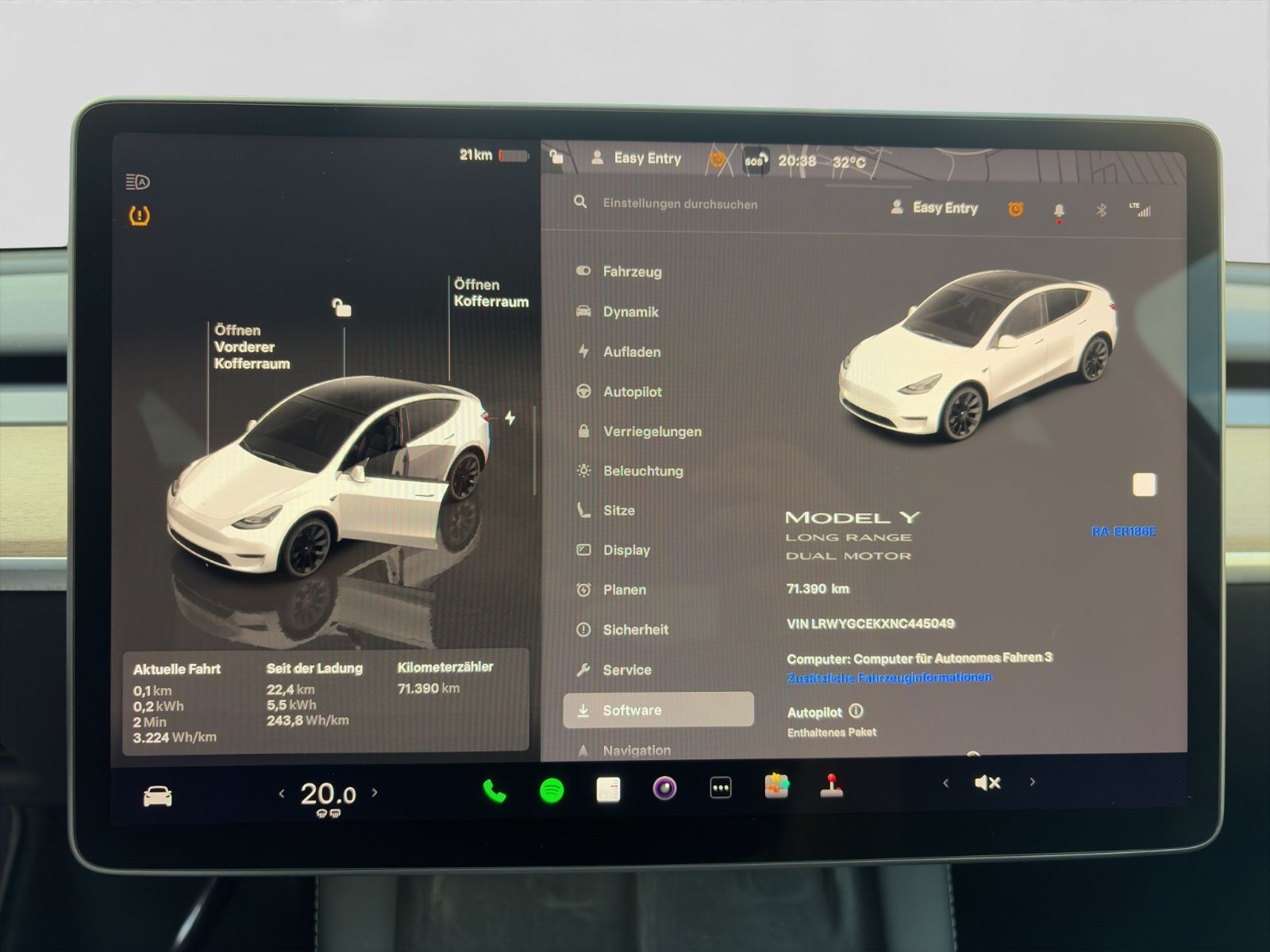Raise volume with right chevron
The image size is (1270, 952).
click(x=1032, y=781)
